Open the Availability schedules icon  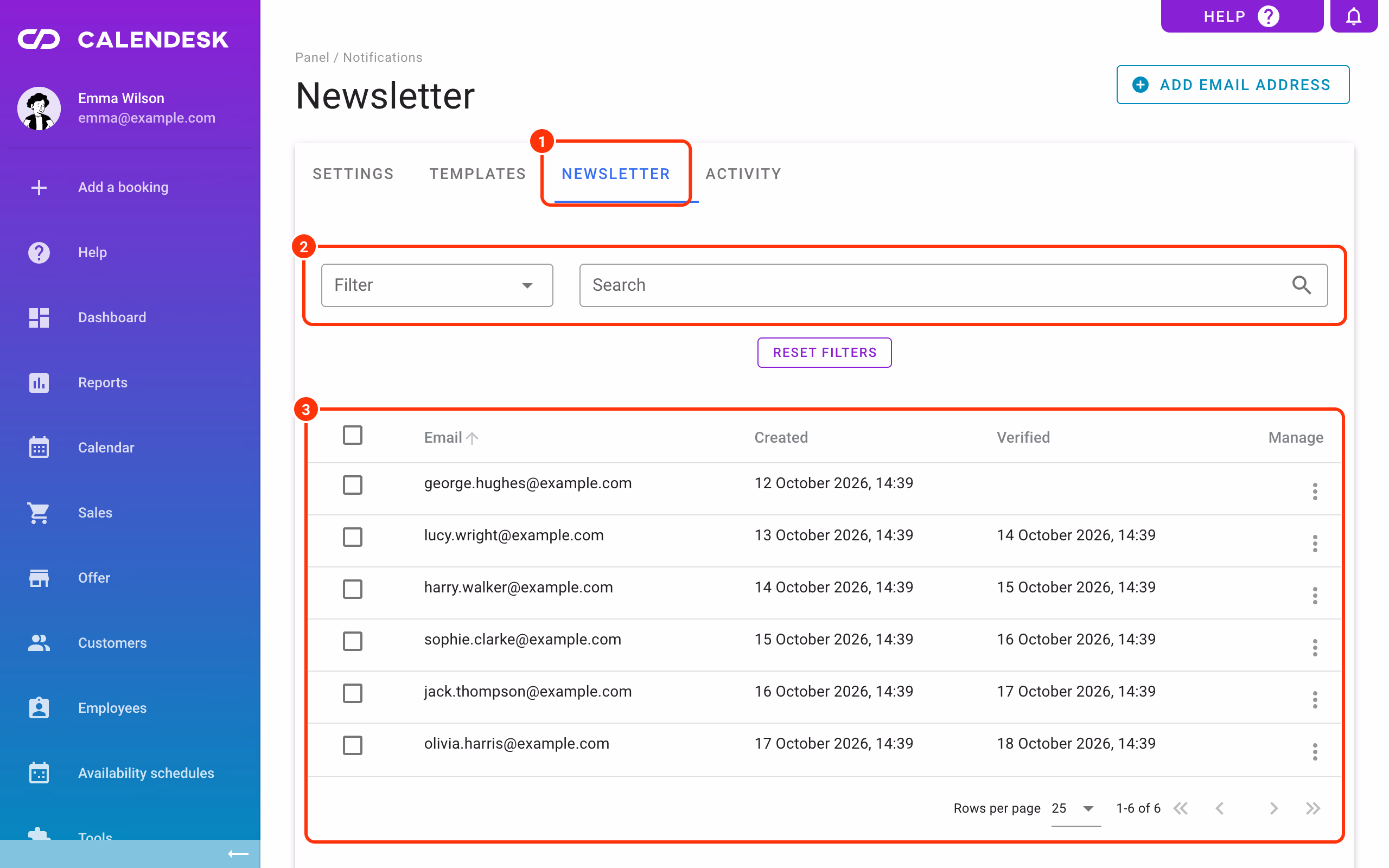point(39,773)
